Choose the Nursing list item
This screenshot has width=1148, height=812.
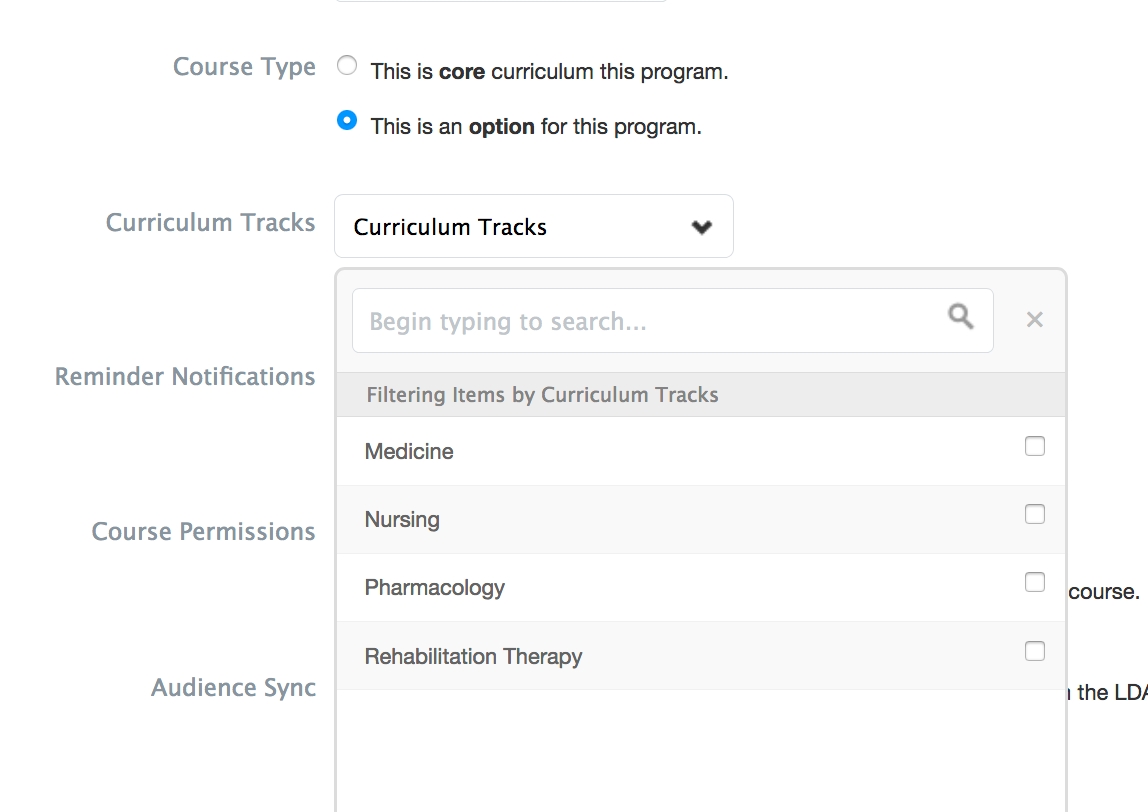coord(403,520)
